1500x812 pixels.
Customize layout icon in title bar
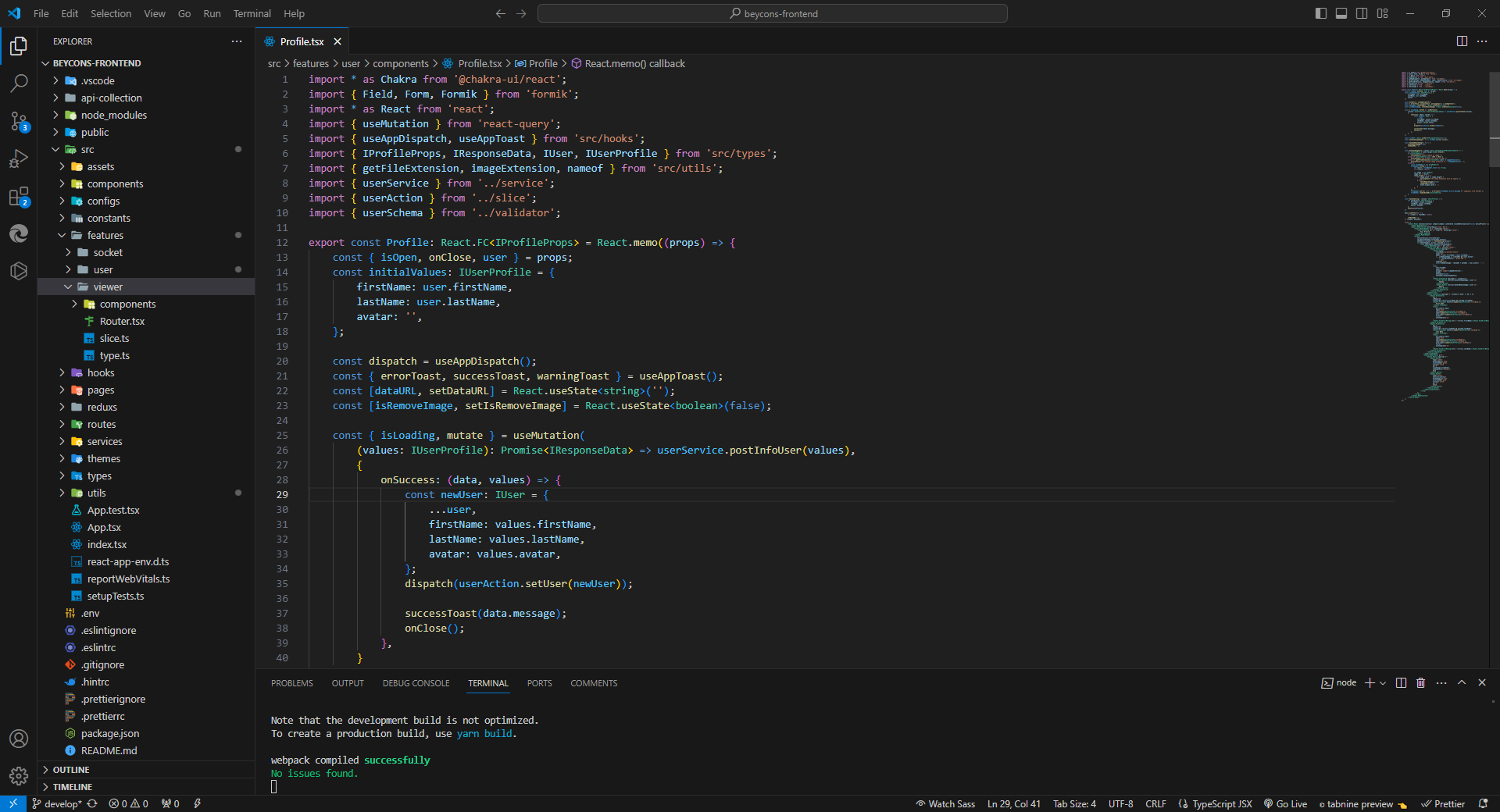pos(1382,13)
